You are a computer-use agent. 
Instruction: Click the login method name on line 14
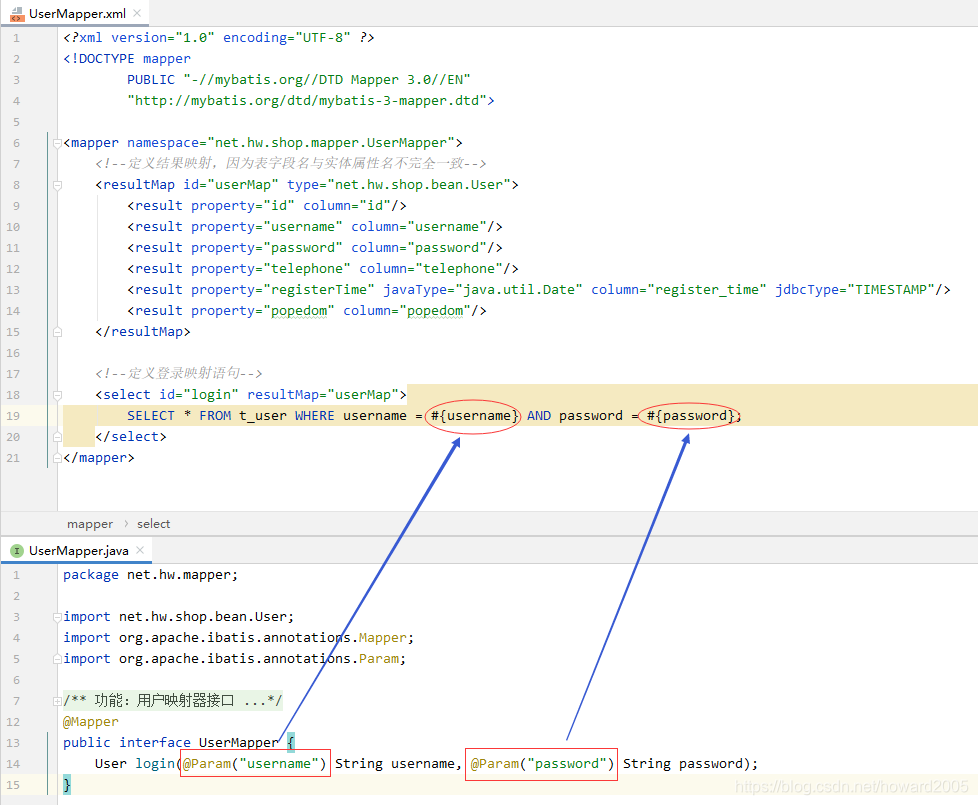pos(155,764)
